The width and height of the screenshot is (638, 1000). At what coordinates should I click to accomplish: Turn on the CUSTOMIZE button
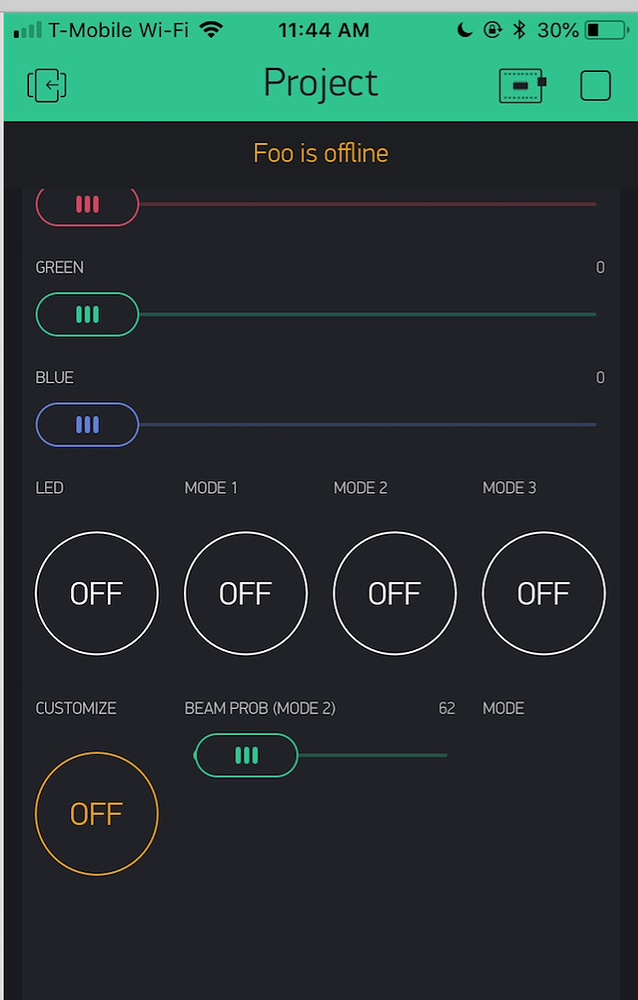[96, 813]
